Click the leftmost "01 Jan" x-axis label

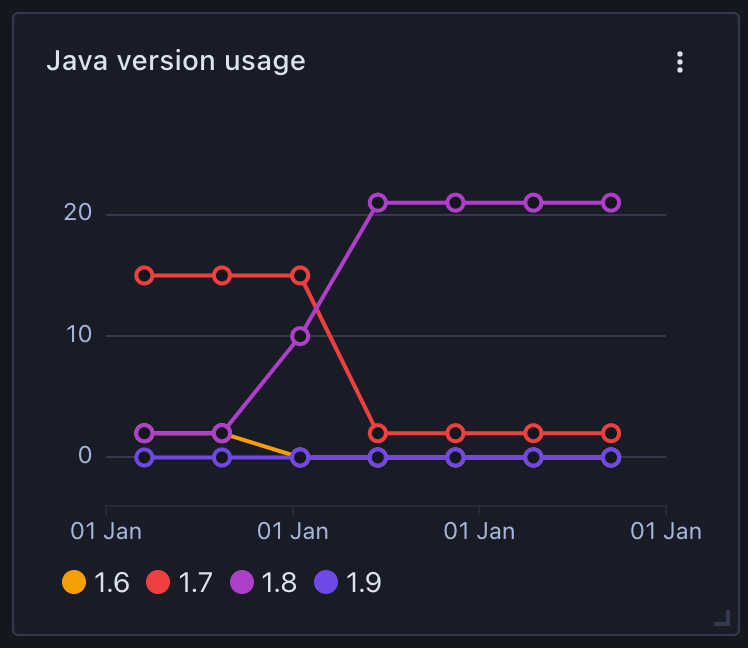(106, 530)
